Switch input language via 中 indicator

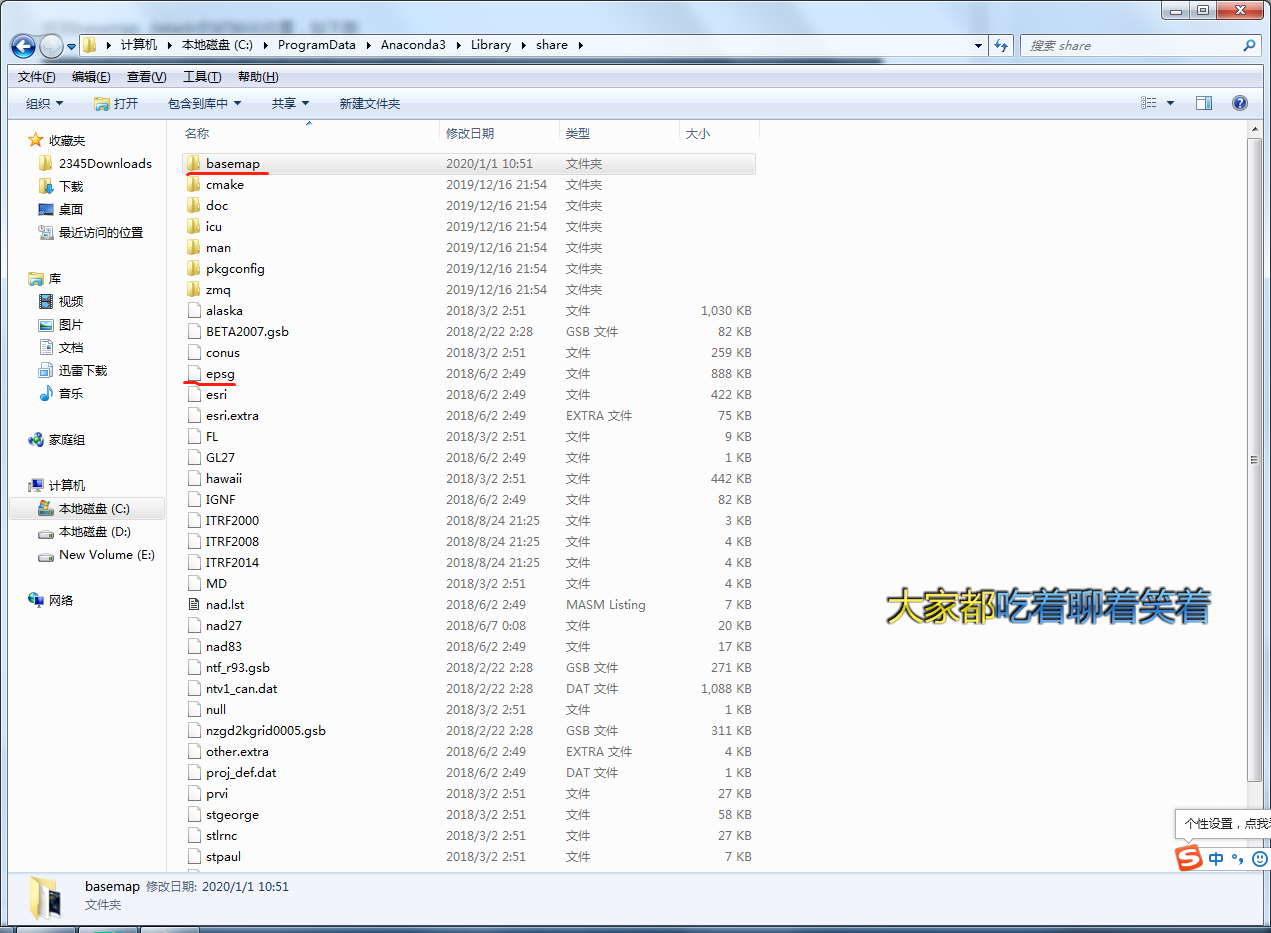tap(1214, 858)
